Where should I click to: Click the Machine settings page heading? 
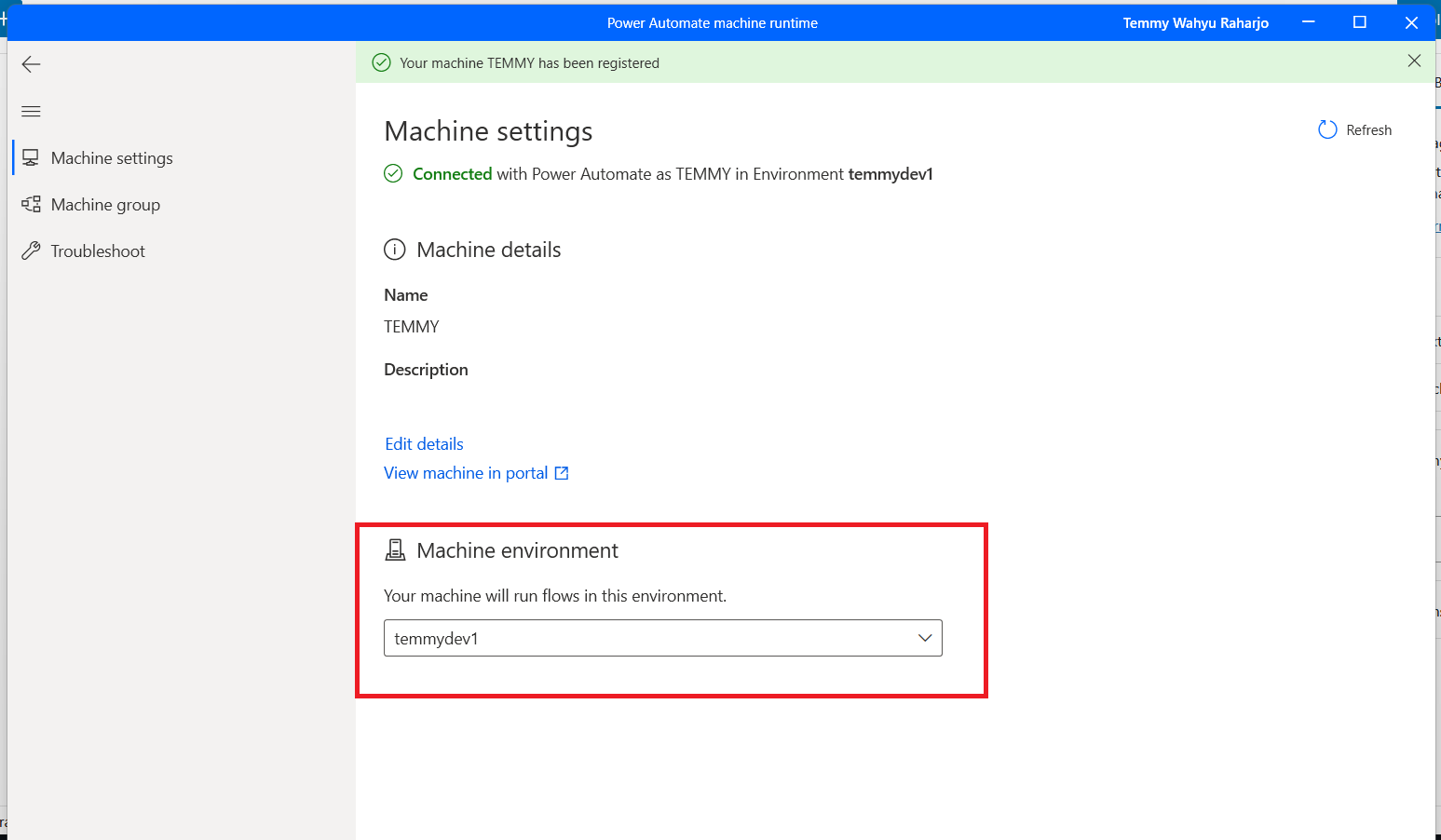pos(488,131)
